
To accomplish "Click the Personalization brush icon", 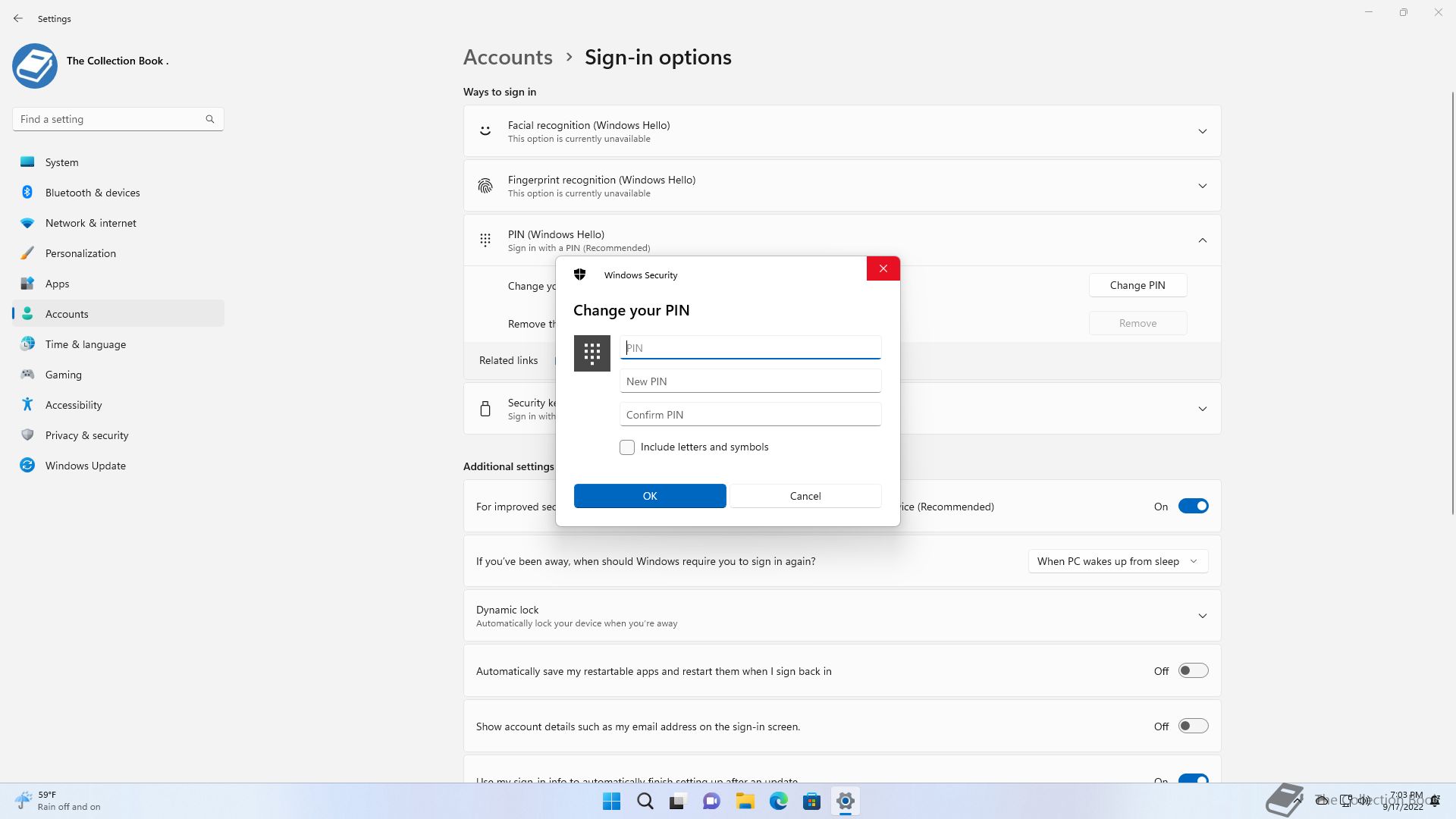I will click(x=27, y=253).
